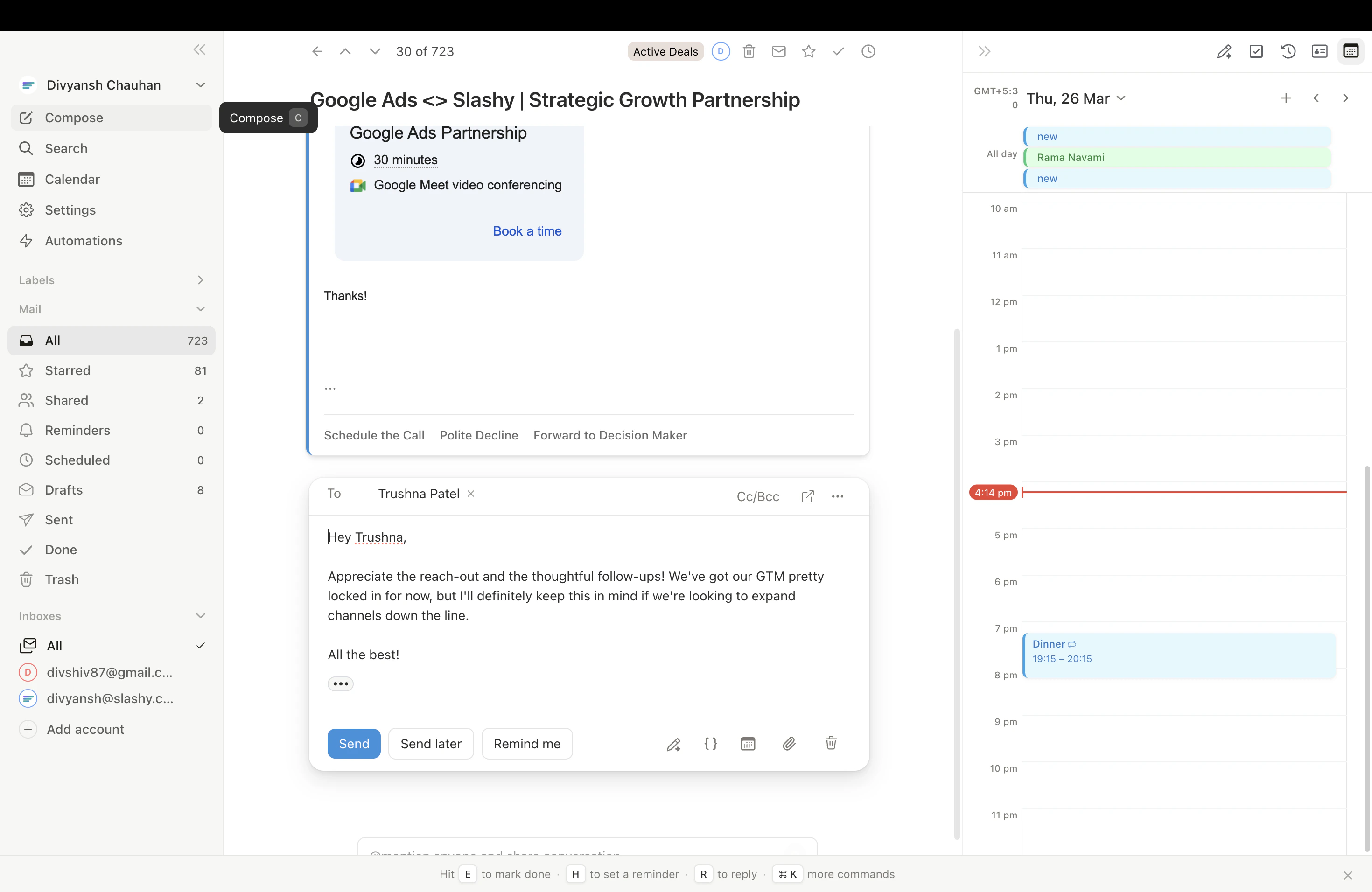Star the current conversation

(x=808, y=51)
